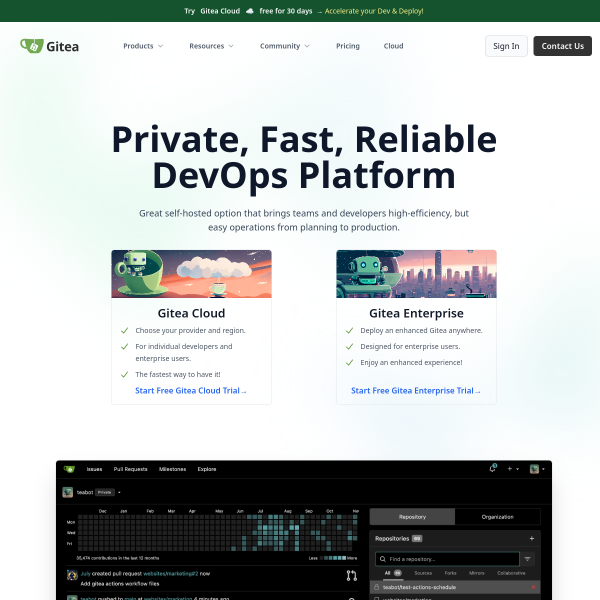This screenshot has height=600, width=600.
Task: Click the green Gitea logo in dashboard navbar
Action: pyautogui.click(x=69, y=468)
